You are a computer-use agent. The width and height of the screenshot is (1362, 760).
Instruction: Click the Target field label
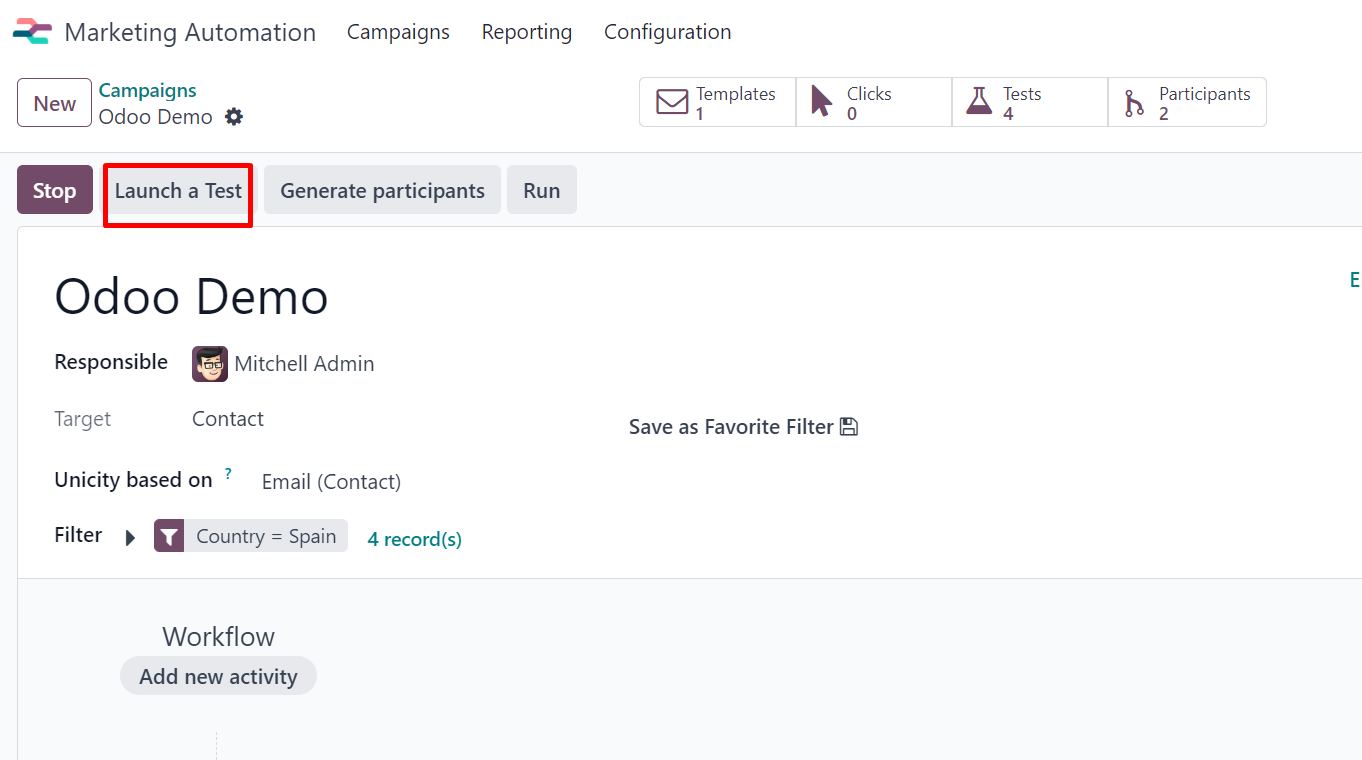pos(83,419)
